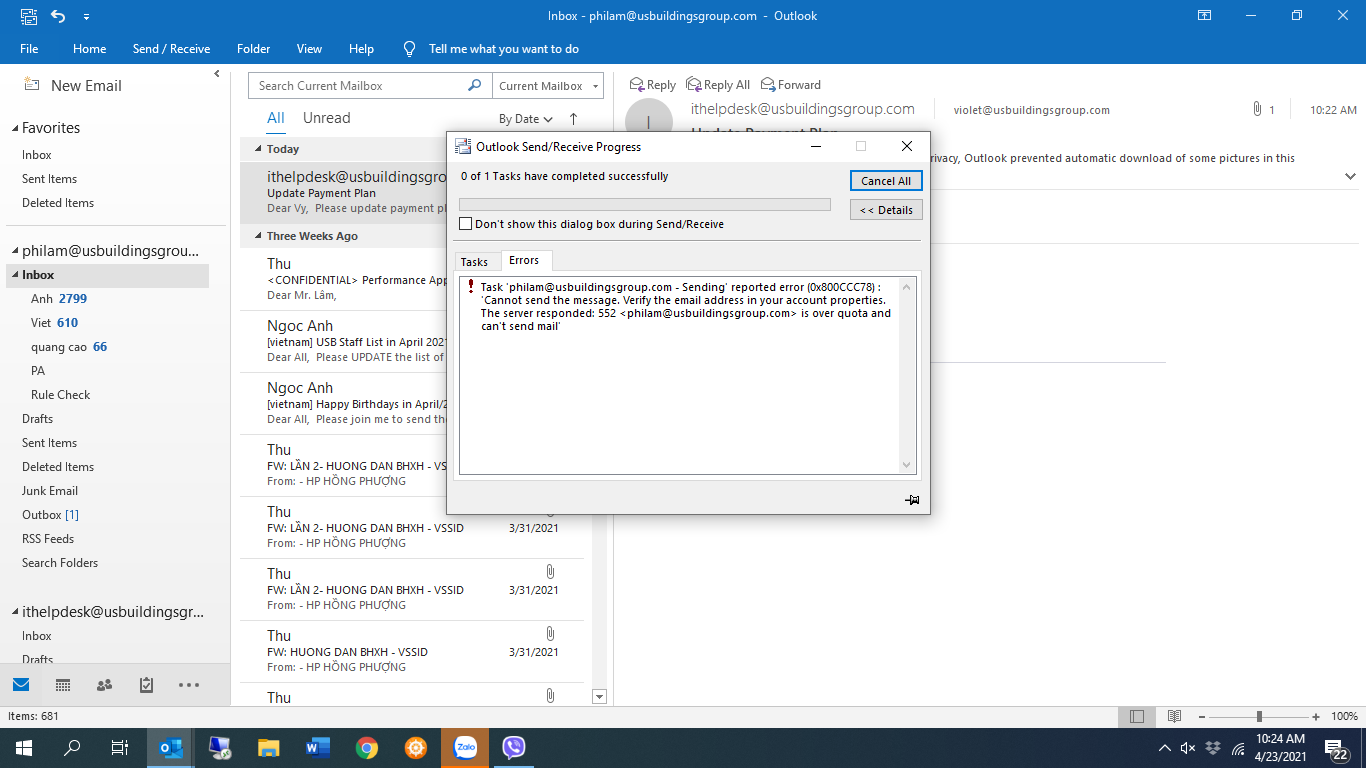Open the Folder ribbon tab
The image size is (1366, 768).
point(254,49)
